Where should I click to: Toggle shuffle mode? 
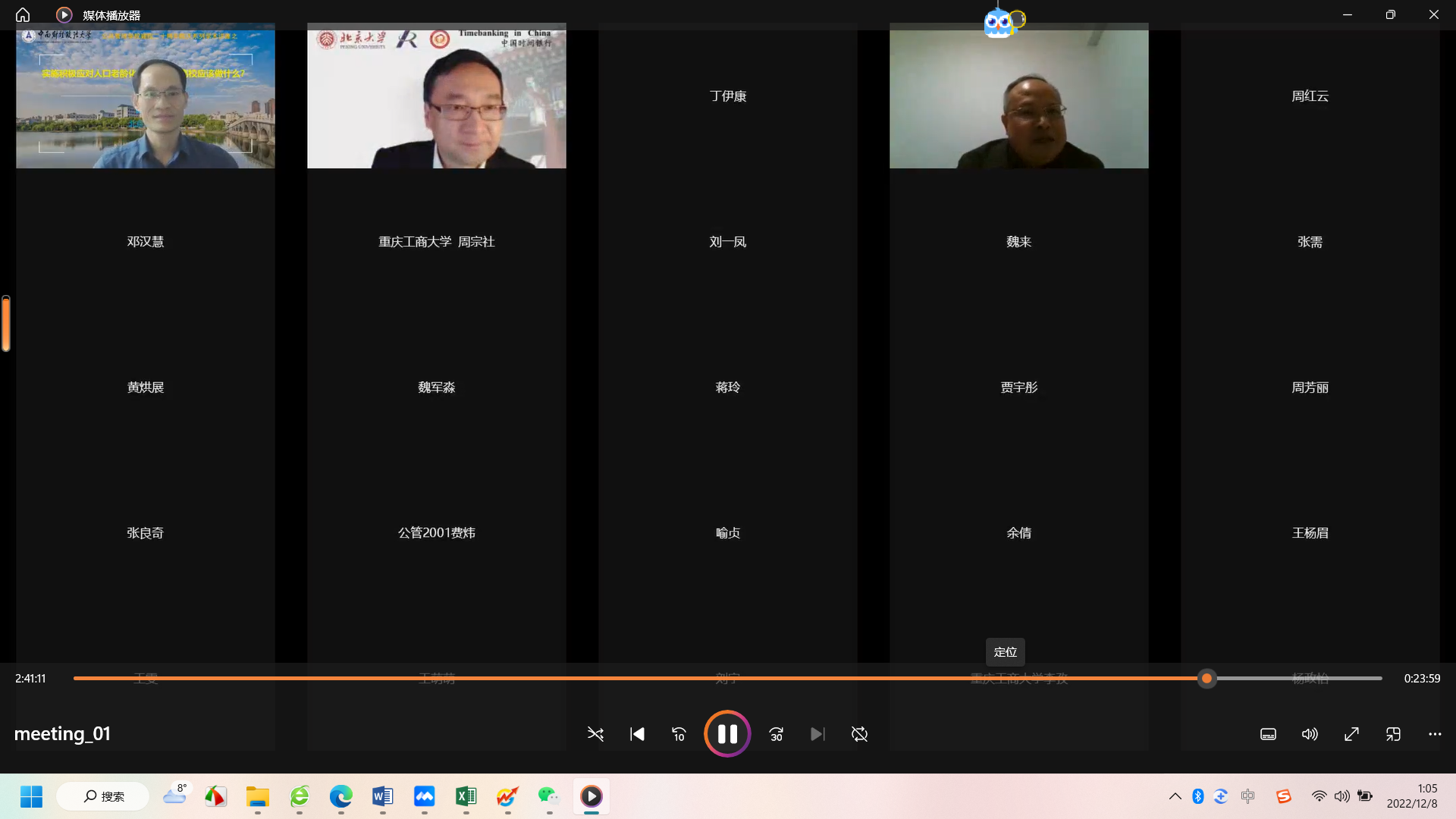tap(595, 734)
